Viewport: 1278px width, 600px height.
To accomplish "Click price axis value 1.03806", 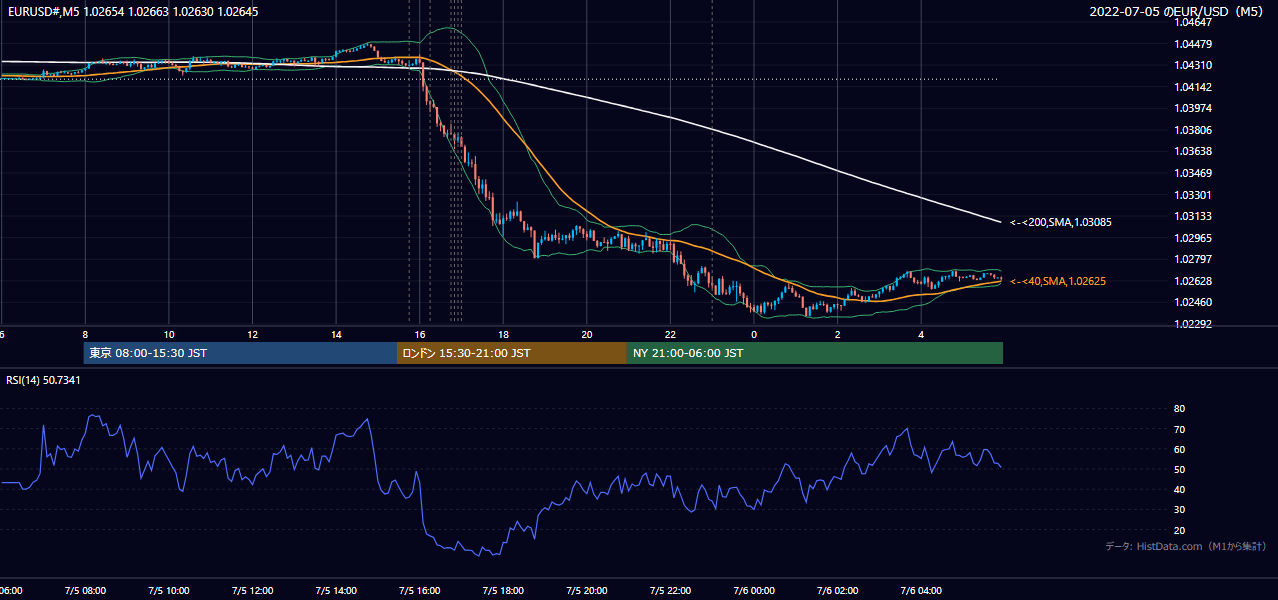I will (x=1193, y=130).
